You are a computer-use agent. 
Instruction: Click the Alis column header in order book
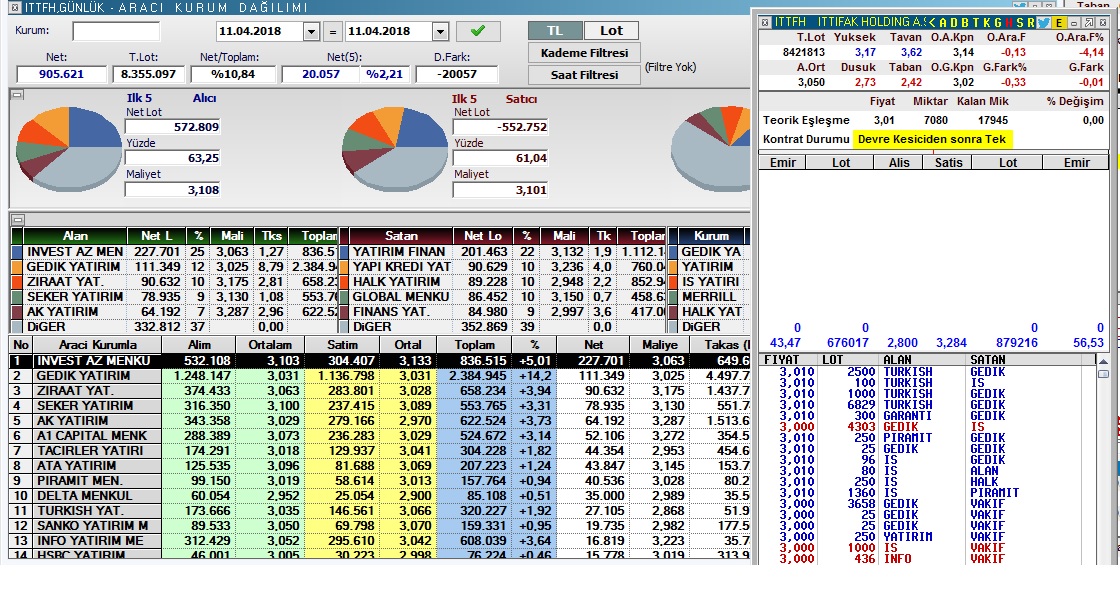tap(899, 163)
